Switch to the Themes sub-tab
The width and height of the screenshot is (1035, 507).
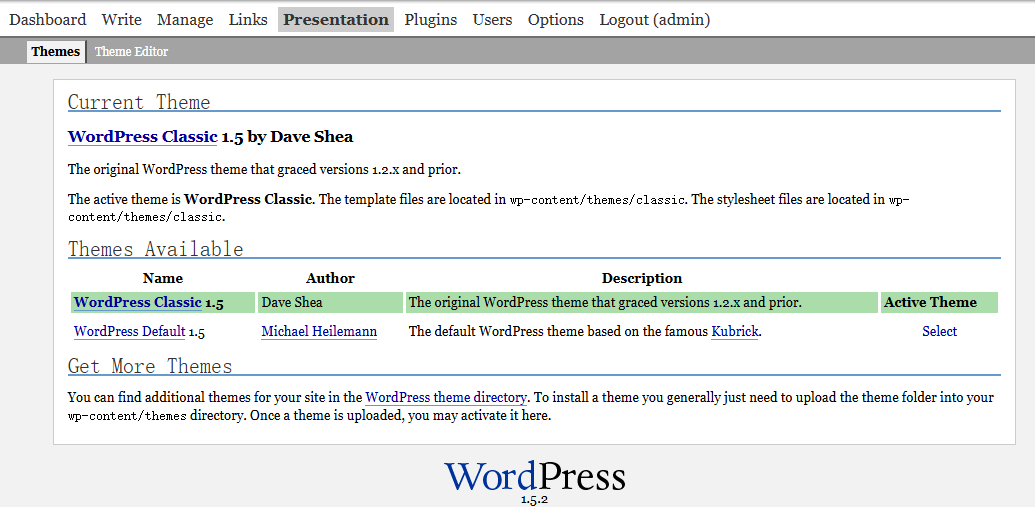55,51
